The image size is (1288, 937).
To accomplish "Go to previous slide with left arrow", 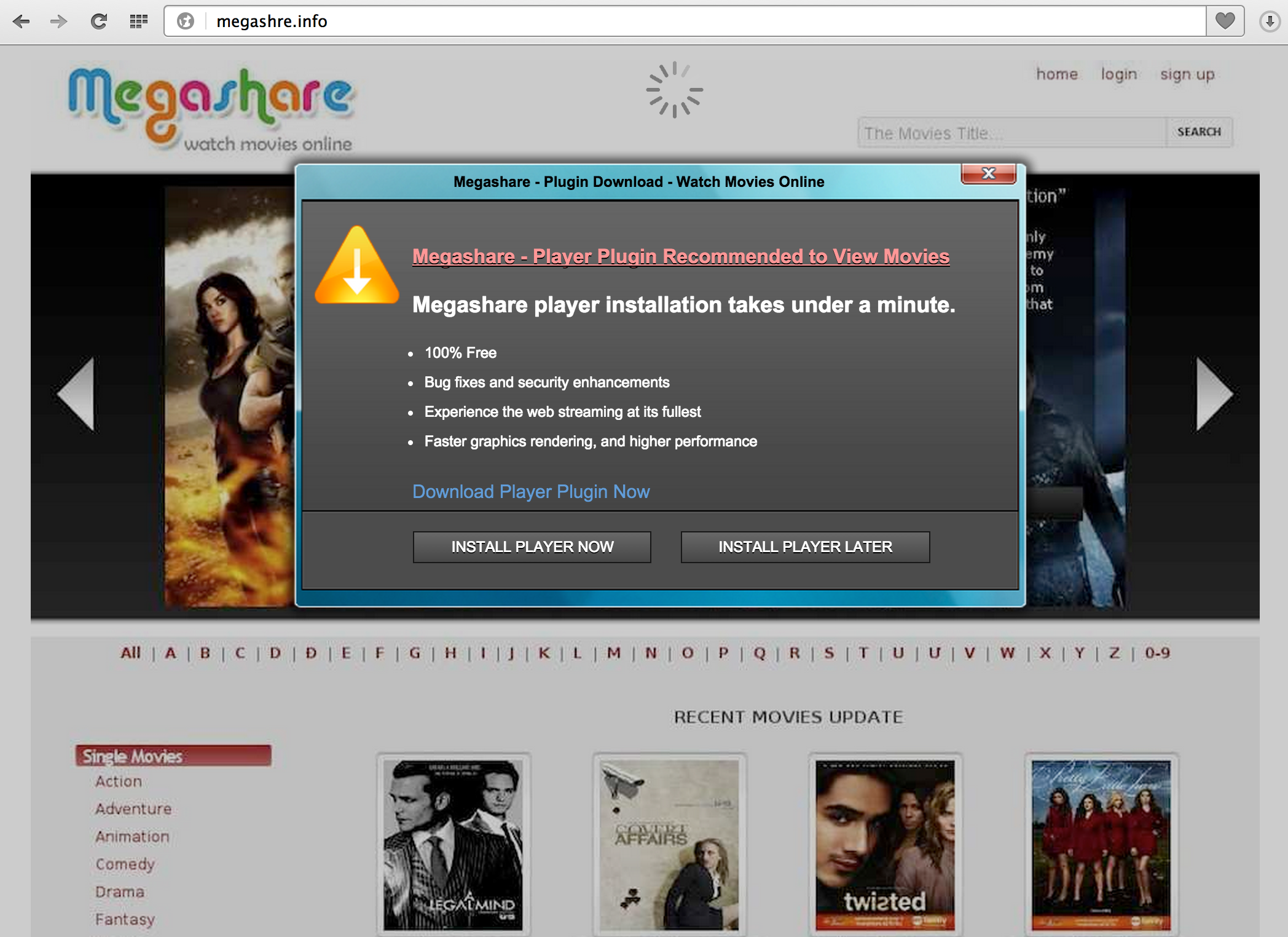I will point(77,394).
